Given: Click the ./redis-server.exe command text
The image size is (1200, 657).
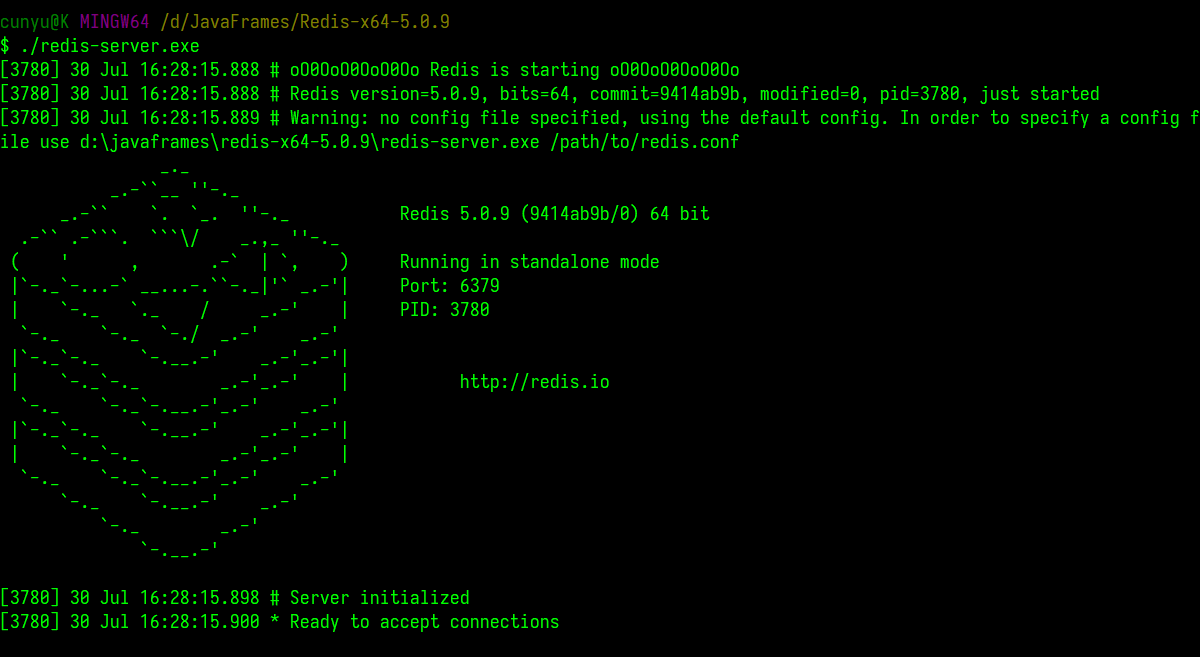Looking at the screenshot, I should click(110, 46).
